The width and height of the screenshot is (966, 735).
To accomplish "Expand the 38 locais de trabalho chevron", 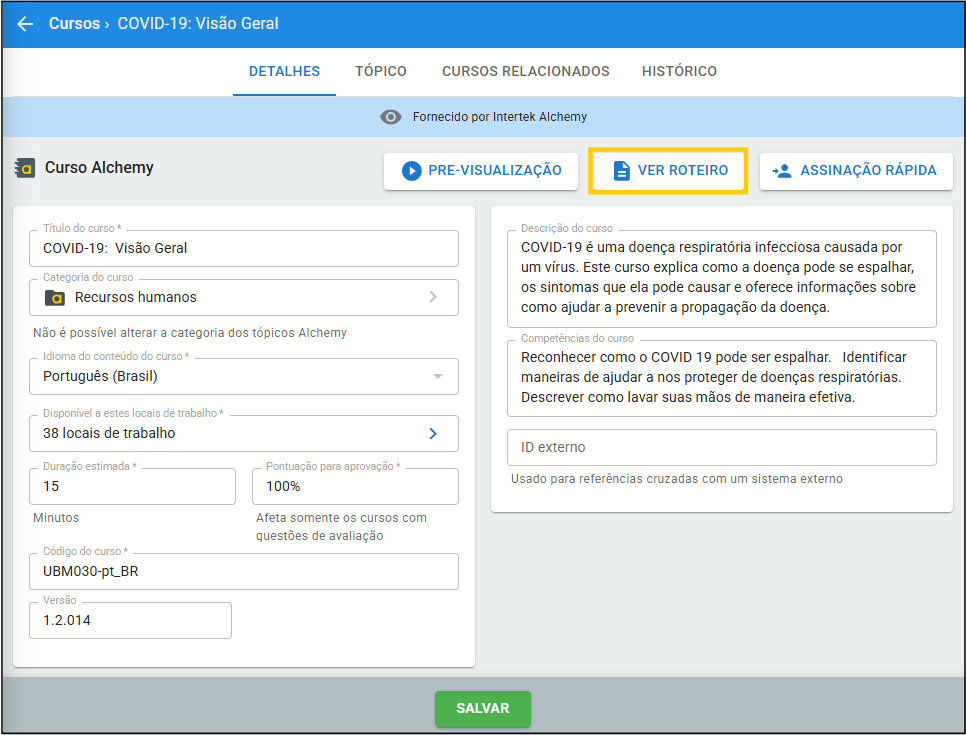I will [433, 434].
